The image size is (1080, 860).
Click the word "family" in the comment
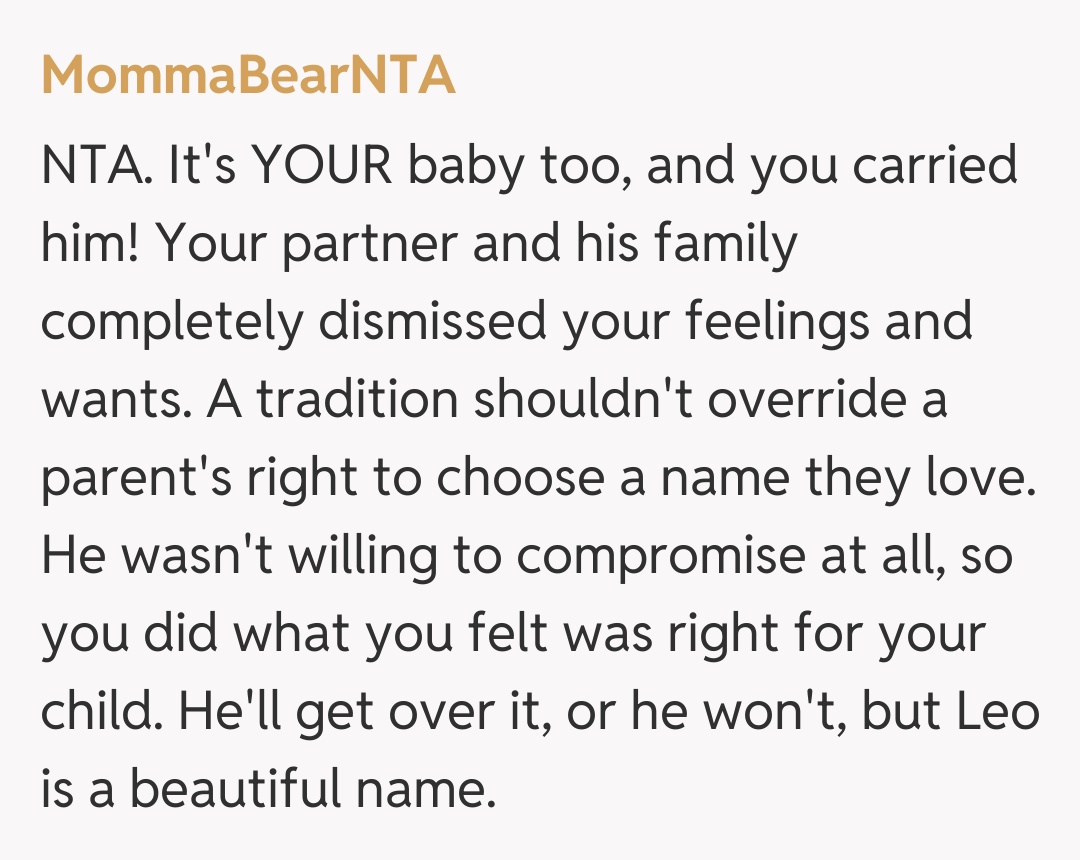[727, 245]
